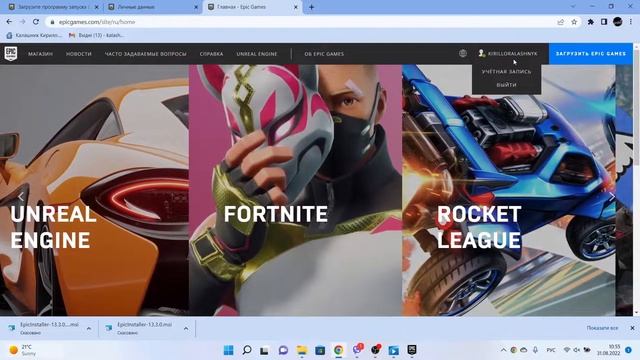
Task: Switch to the Загрузите программу запуска tab
Action: tap(53, 7)
